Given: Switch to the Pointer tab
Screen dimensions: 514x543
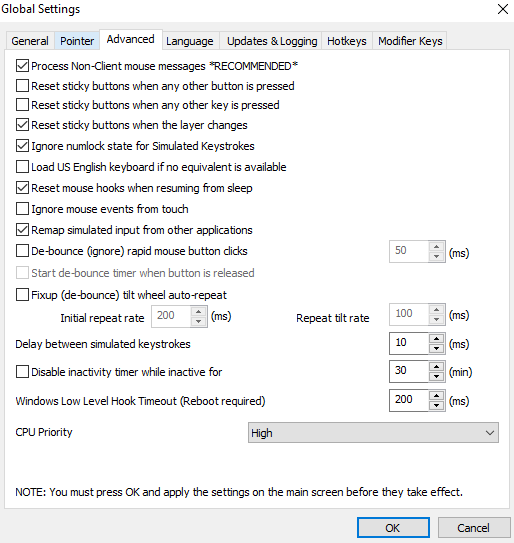Looking at the screenshot, I should click(x=77, y=41).
